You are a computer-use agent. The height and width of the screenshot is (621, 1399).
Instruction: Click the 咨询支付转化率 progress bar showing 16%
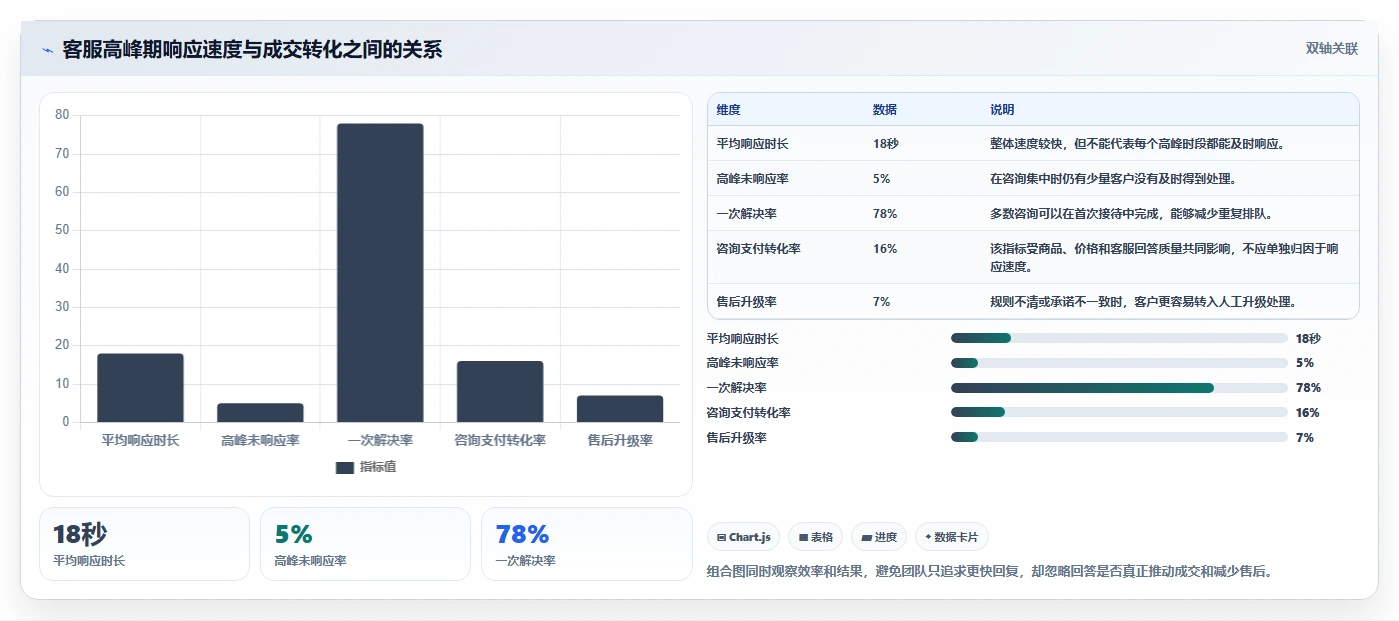[1119, 412]
